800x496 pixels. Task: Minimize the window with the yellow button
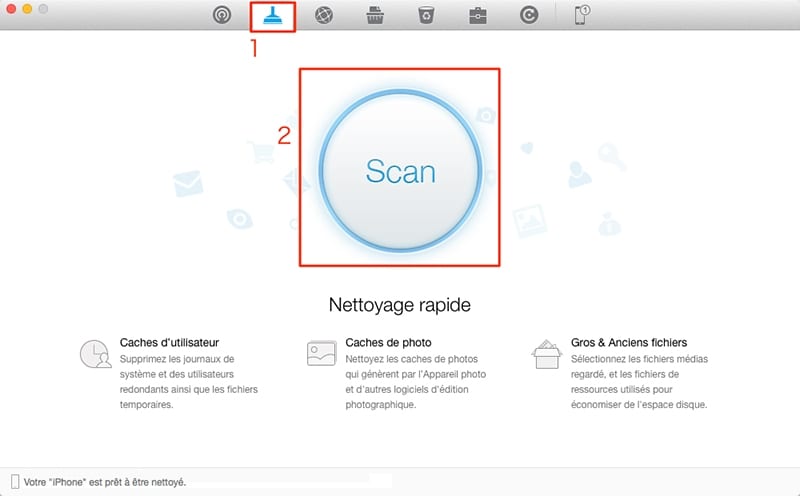[x=27, y=9]
